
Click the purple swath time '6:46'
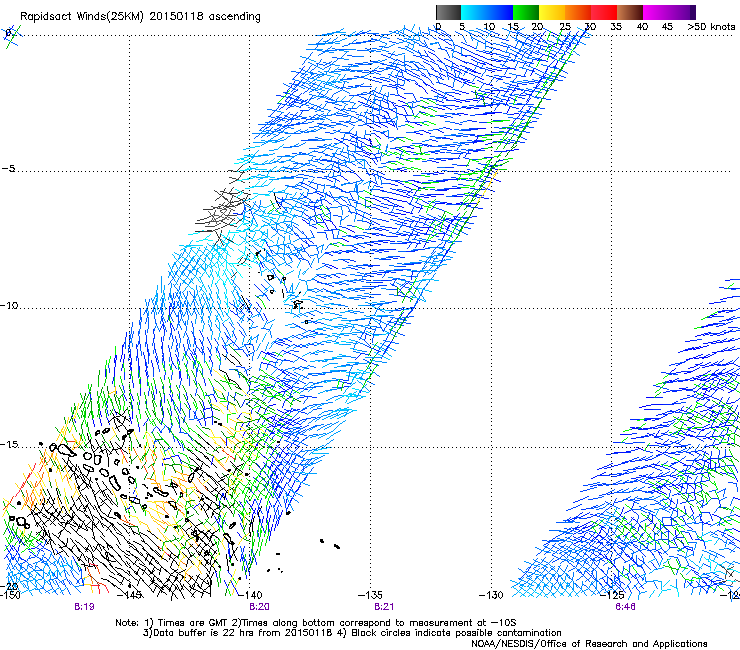click(625, 607)
